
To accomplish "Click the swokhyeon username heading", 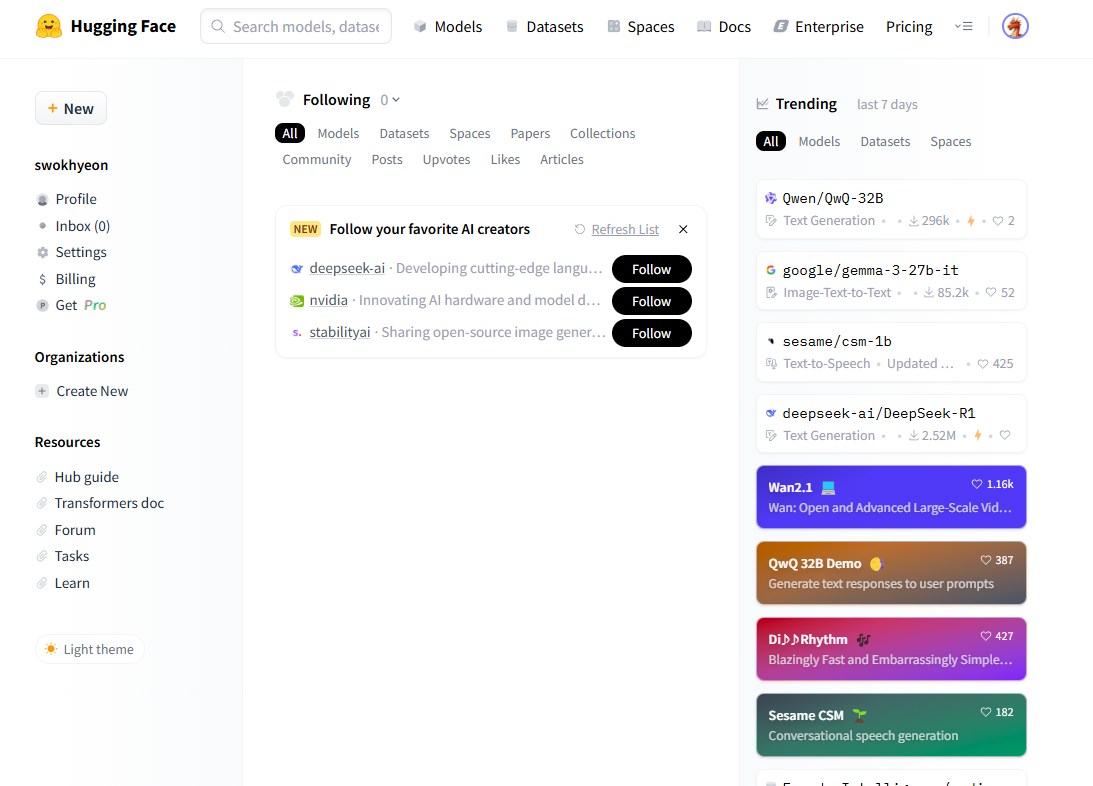I will click(71, 165).
